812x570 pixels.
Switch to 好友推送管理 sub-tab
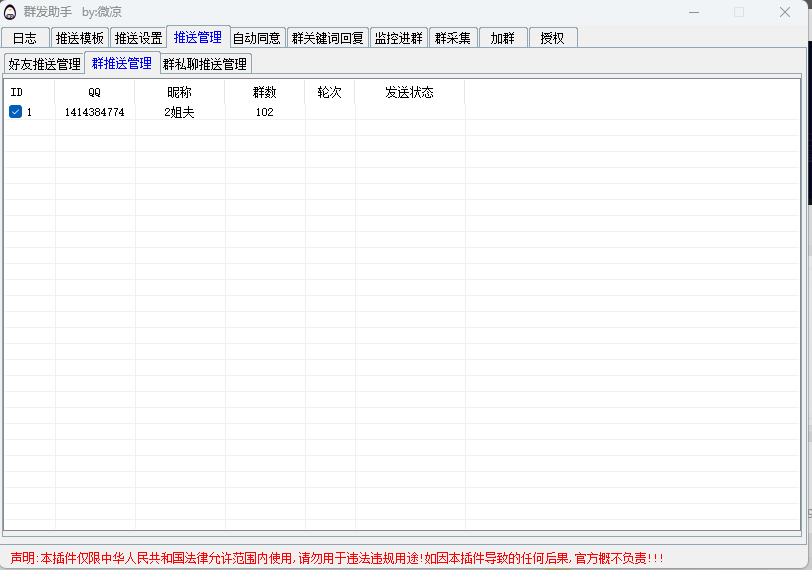coord(44,64)
